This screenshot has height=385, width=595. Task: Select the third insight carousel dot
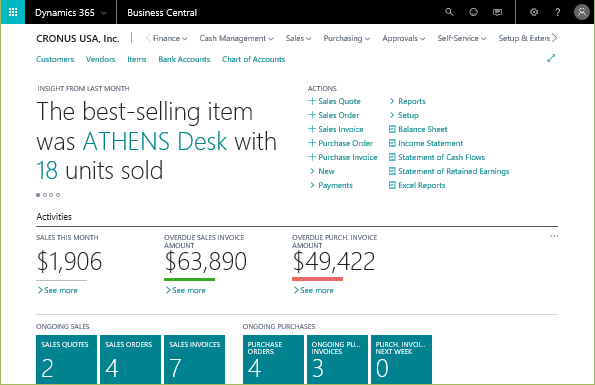pyautogui.click(x=52, y=195)
